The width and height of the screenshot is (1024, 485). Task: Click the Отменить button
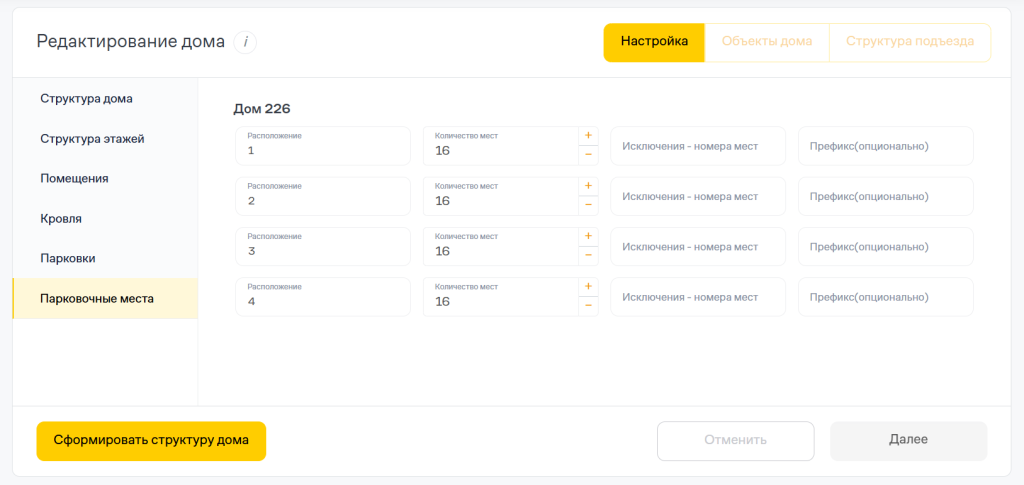735,441
